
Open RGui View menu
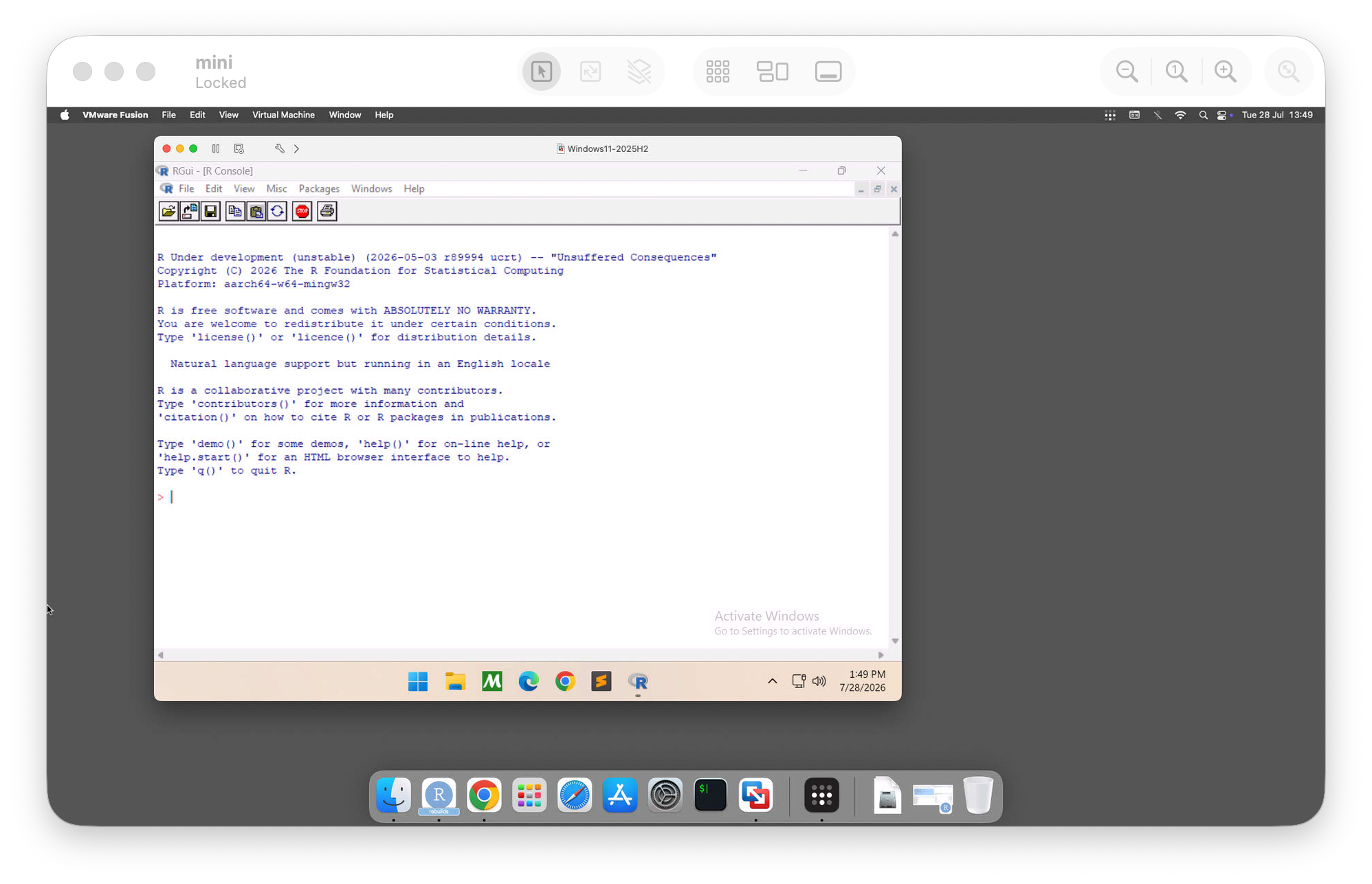point(244,188)
